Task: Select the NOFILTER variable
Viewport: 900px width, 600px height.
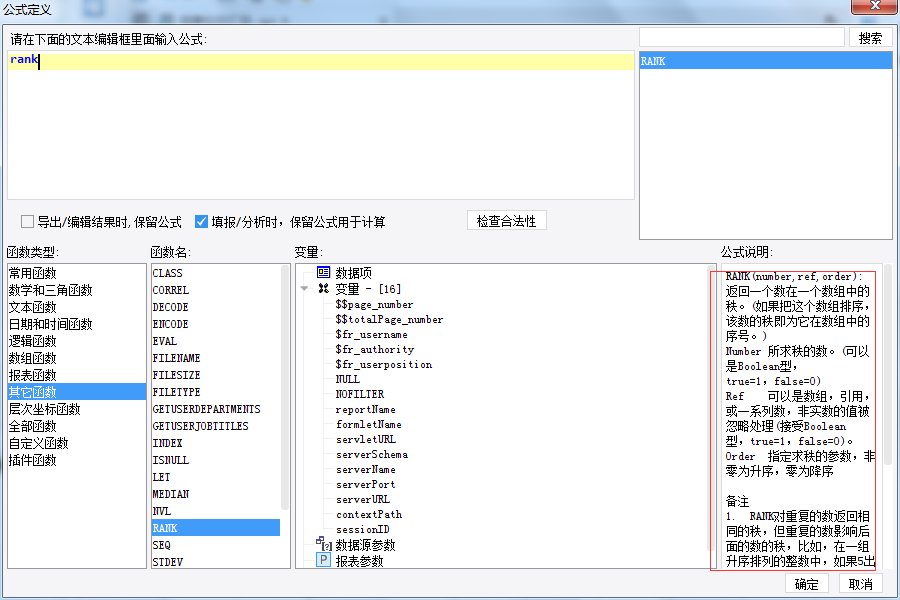Action: 359,394
